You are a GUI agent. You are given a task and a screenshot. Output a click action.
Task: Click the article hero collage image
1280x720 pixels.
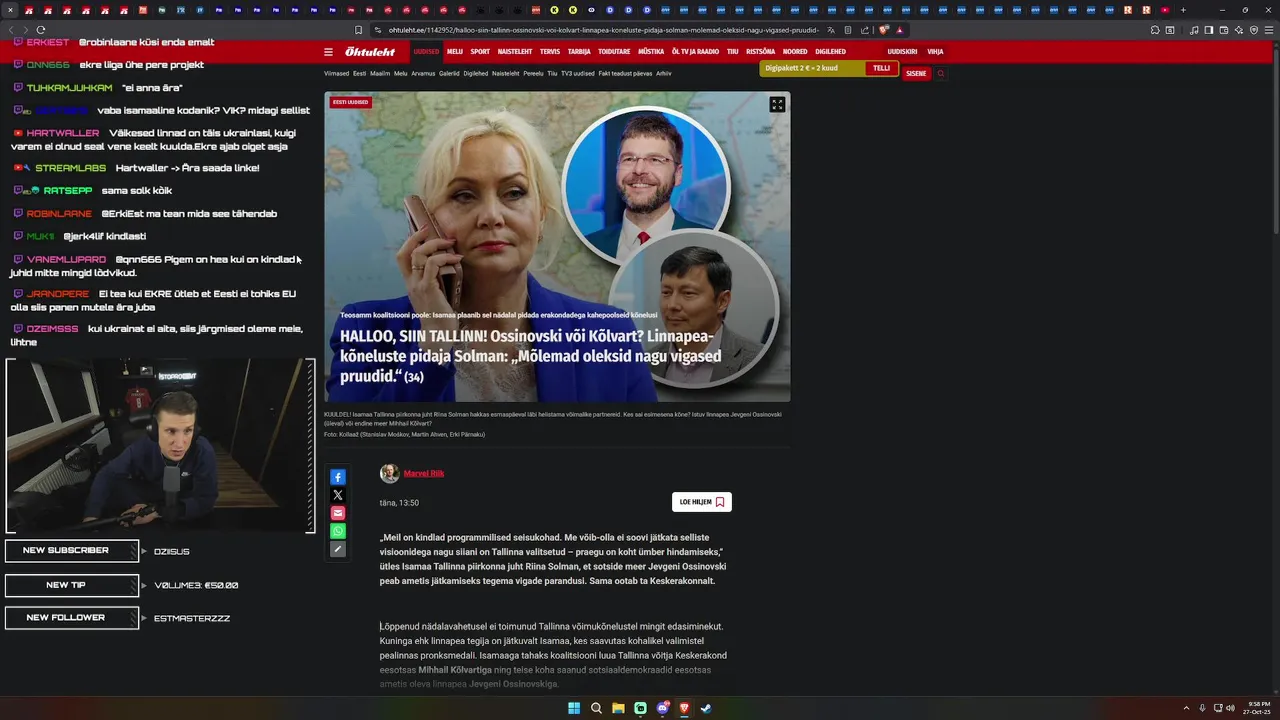(x=557, y=247)
